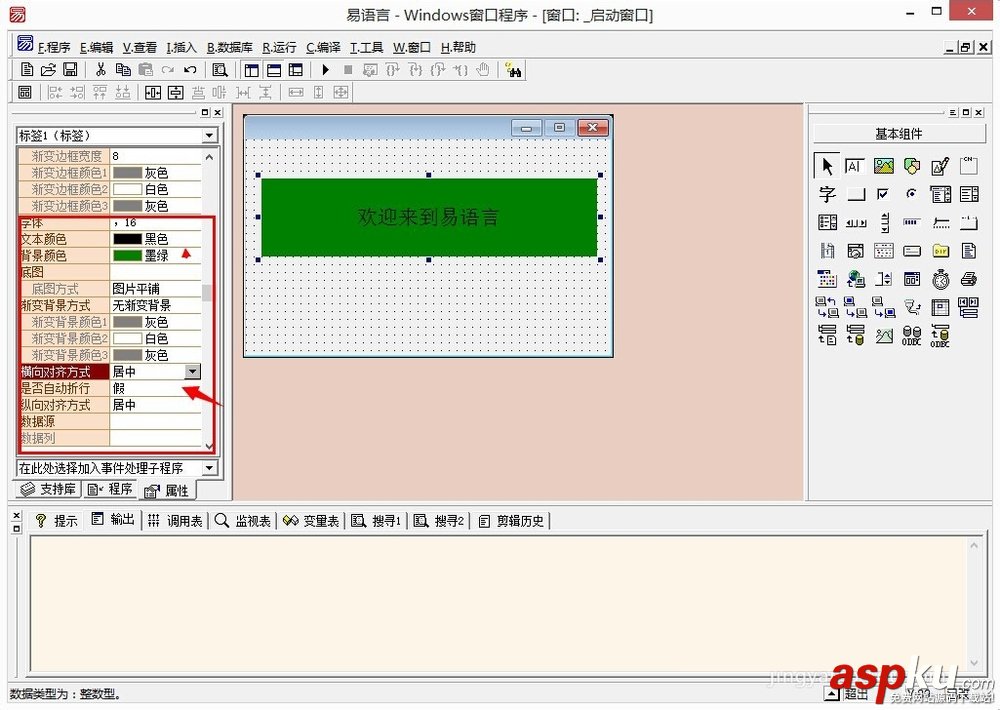Click the 字体 property value field
This screenshot has height=710, width=1000.
[x=156, y=222]
